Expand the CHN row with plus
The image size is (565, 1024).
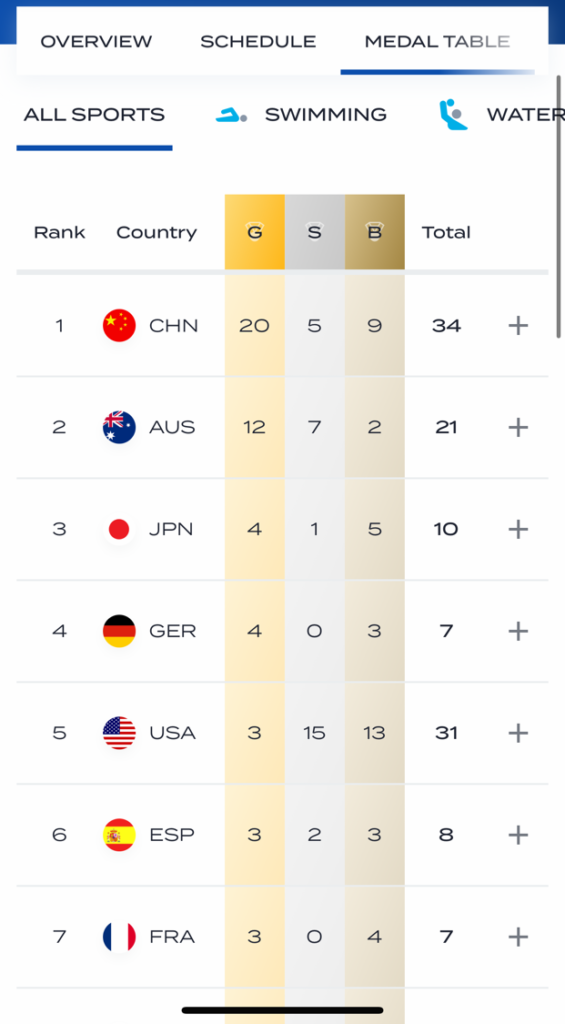pos(518,325)
